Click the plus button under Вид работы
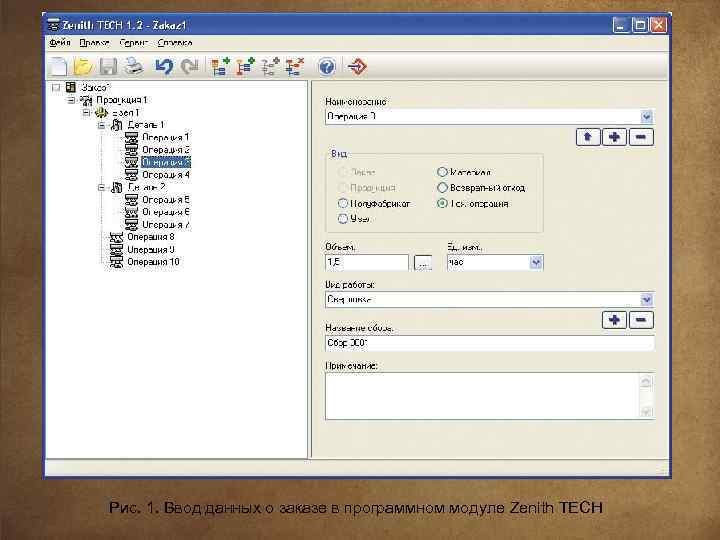The image size is (720, 540). coord(614,320)
